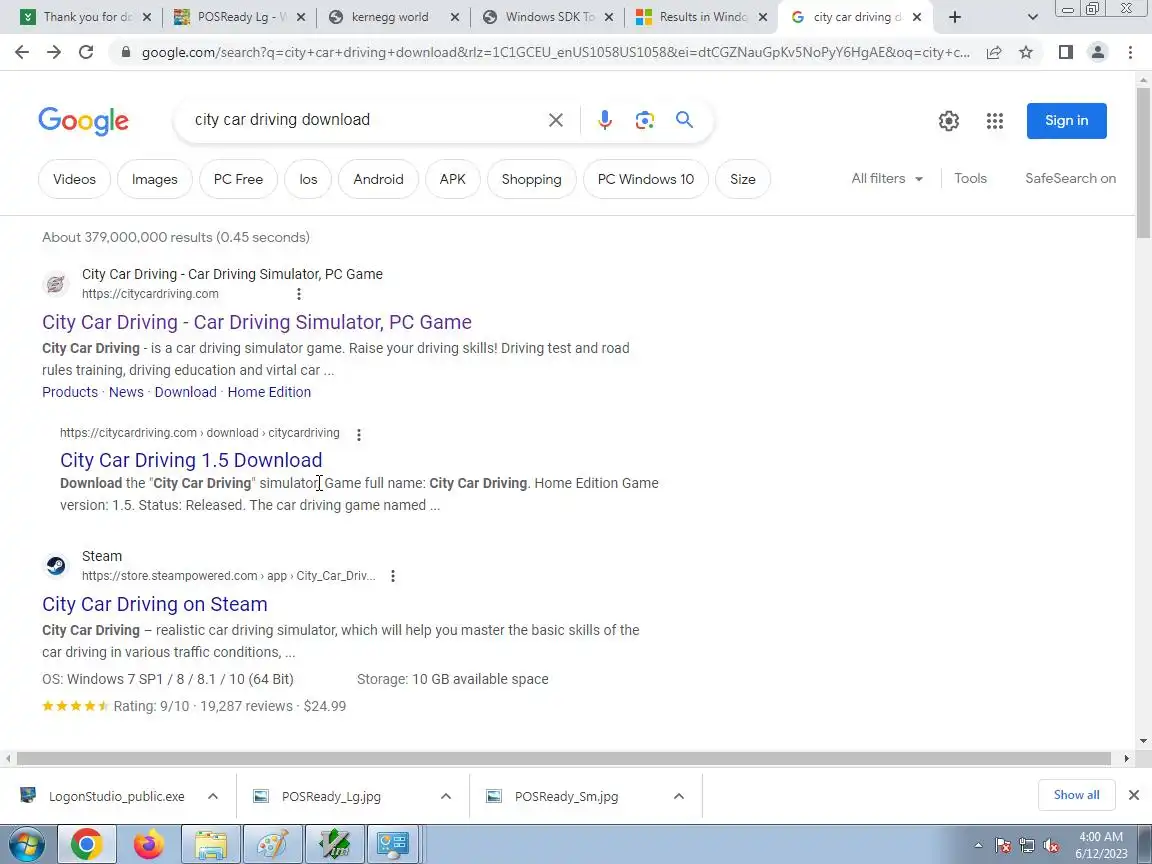Open All filters dropdown
Image resolution: width=1152 pixels, height=864 pixels.
click(x=887, y=179)
